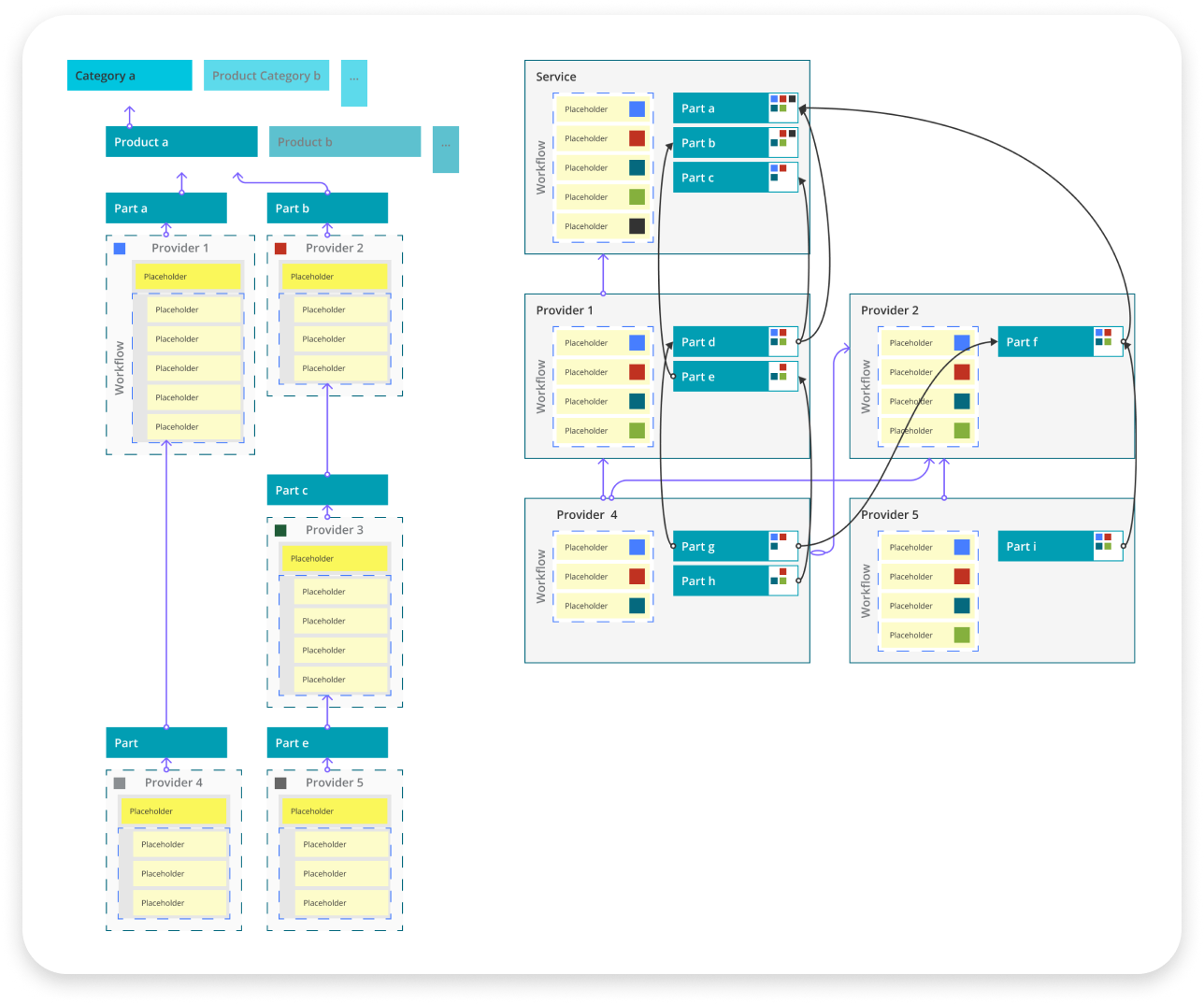Click the blue square icon beside Provider 1 header
Image resolution: width=1204 pixels, height=1004 pixels.
120,248
